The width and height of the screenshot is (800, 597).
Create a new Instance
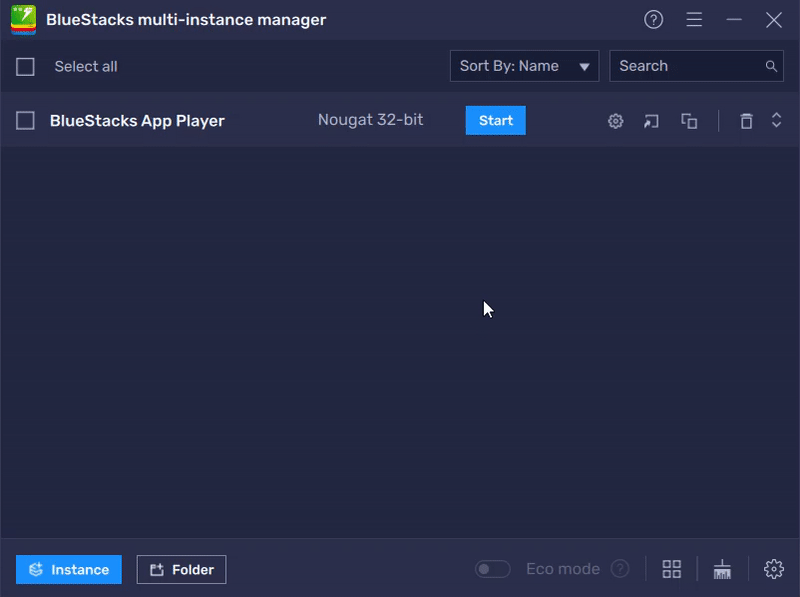click(69, 569)
